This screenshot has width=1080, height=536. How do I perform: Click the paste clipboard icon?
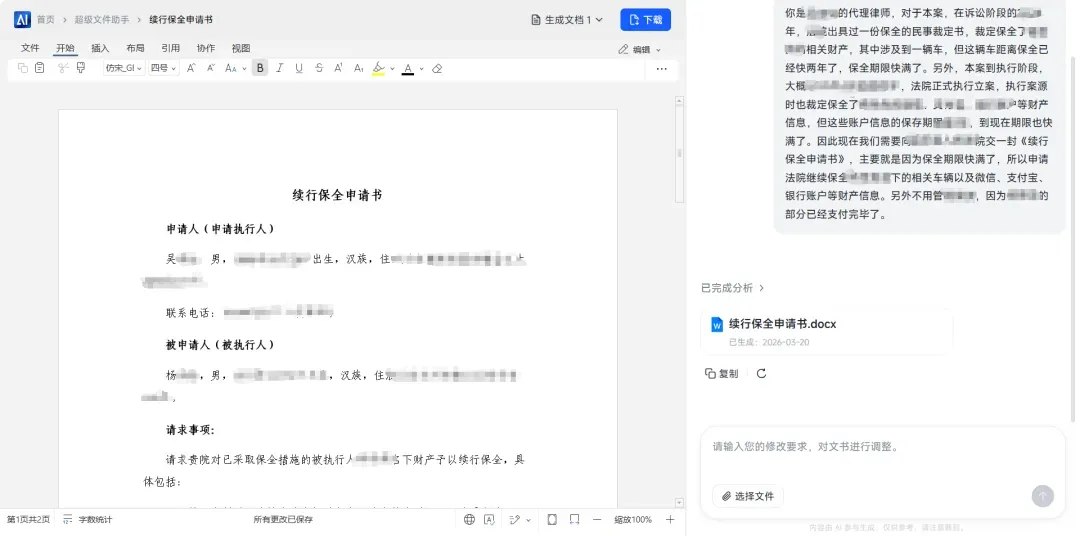(x=39, y=68)
